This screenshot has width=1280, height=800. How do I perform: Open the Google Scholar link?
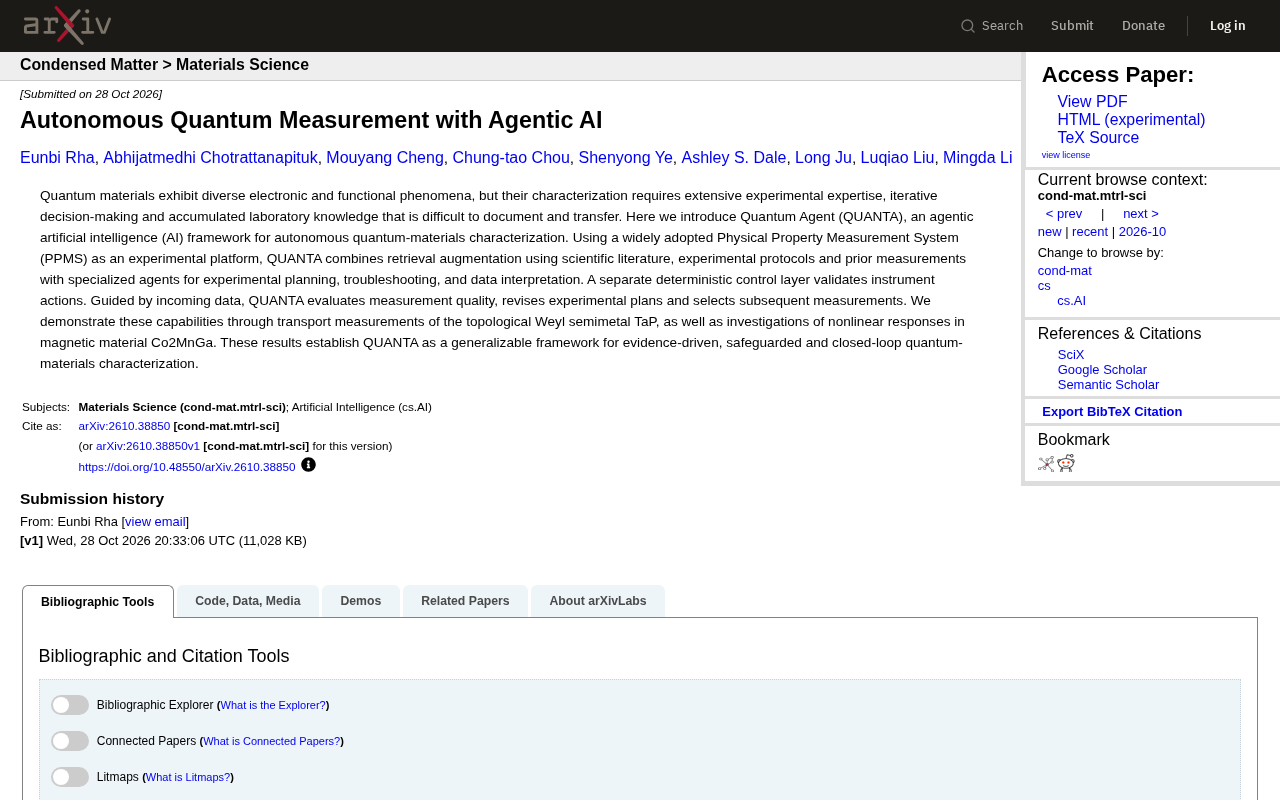coord(1102,370)
